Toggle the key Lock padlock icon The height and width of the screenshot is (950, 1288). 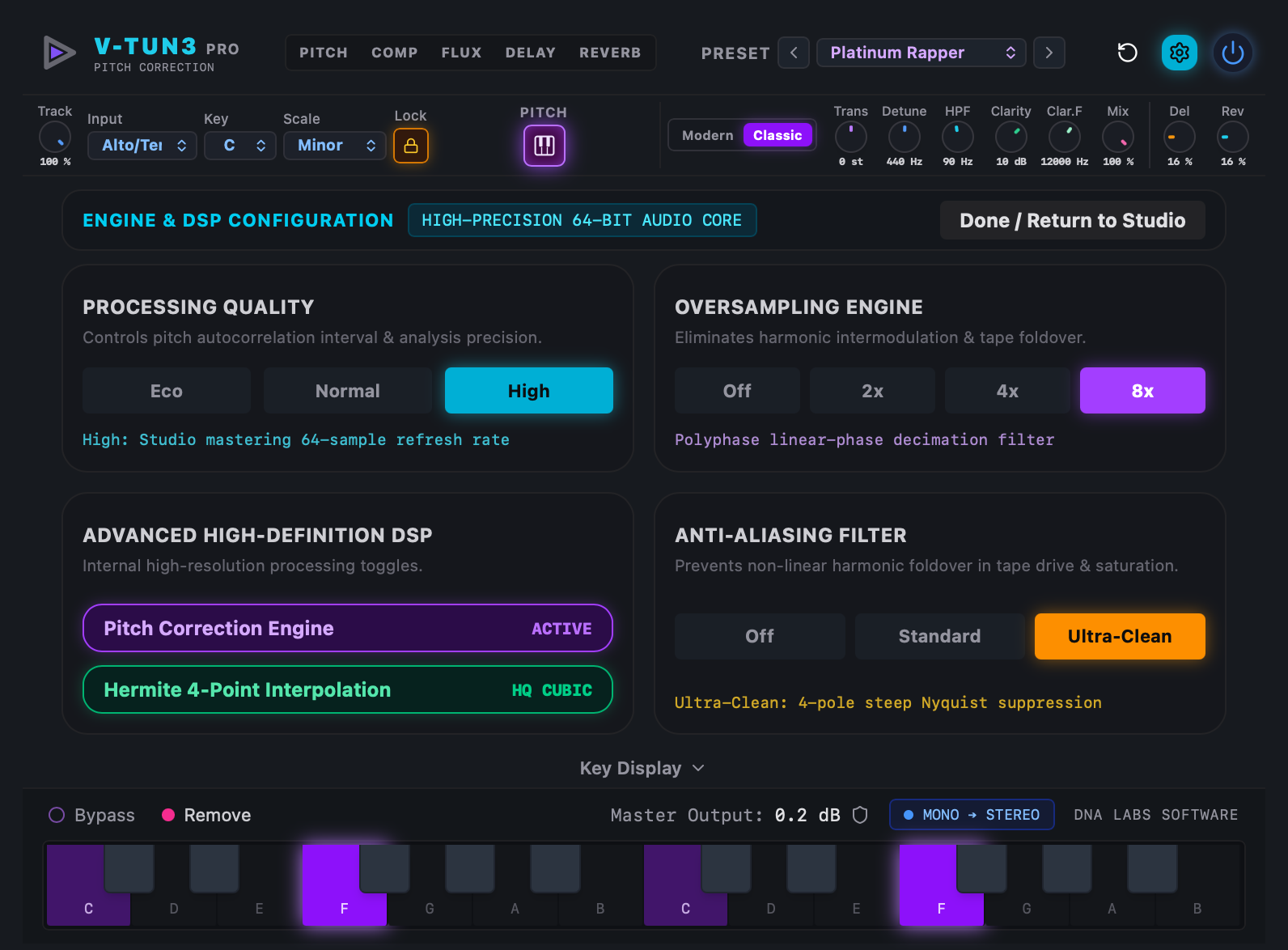[x=411, y=146]
